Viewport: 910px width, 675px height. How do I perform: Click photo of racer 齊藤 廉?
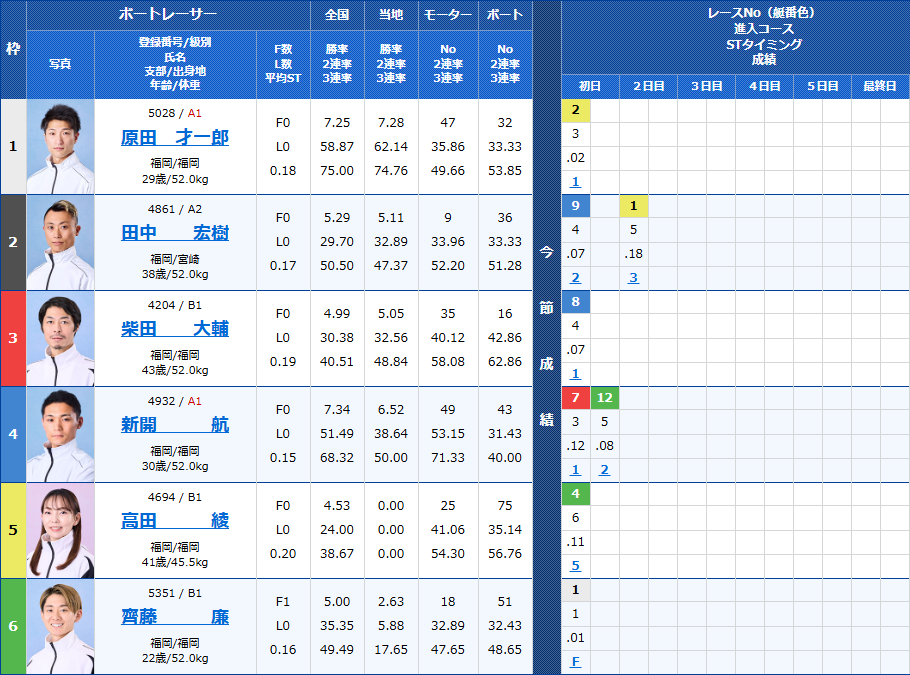pos(60,626)
